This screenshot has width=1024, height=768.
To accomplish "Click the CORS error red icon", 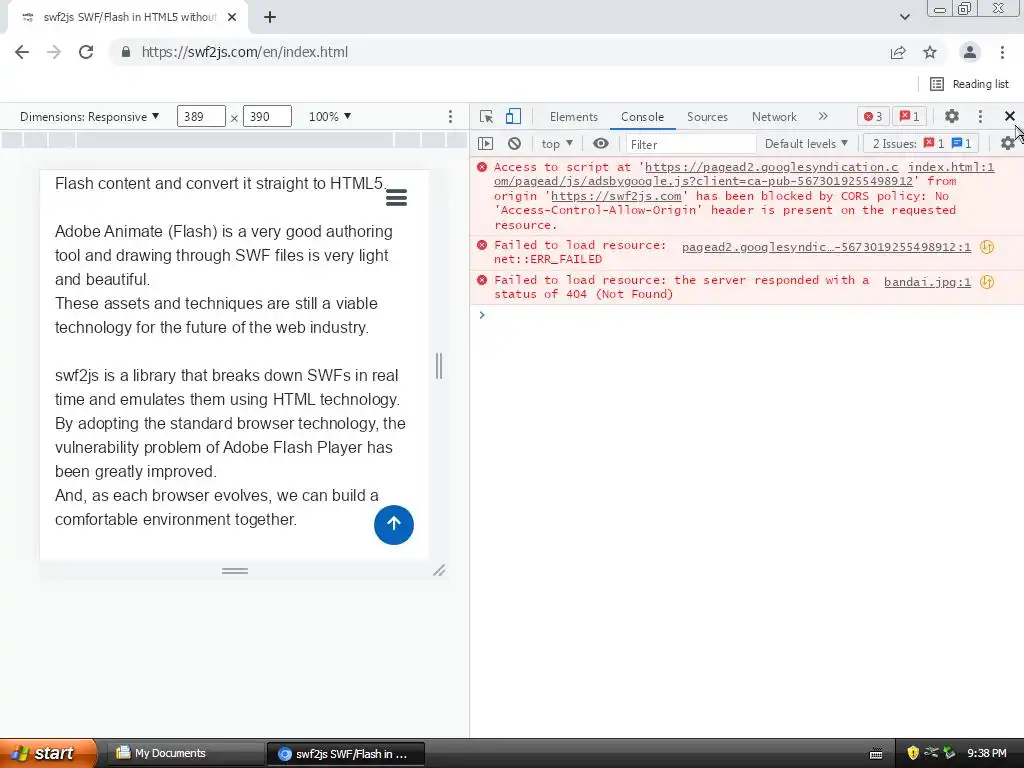I will pyautogui.click(x=482, y=167).
